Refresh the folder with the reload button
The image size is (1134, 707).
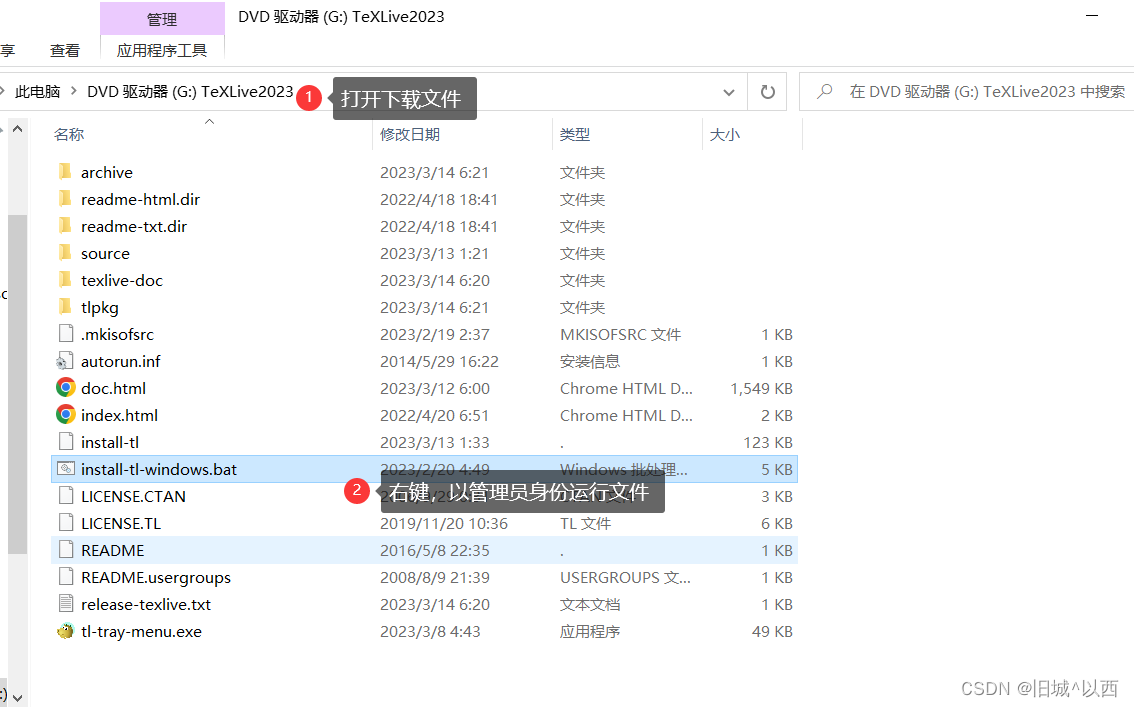point(767,92)
